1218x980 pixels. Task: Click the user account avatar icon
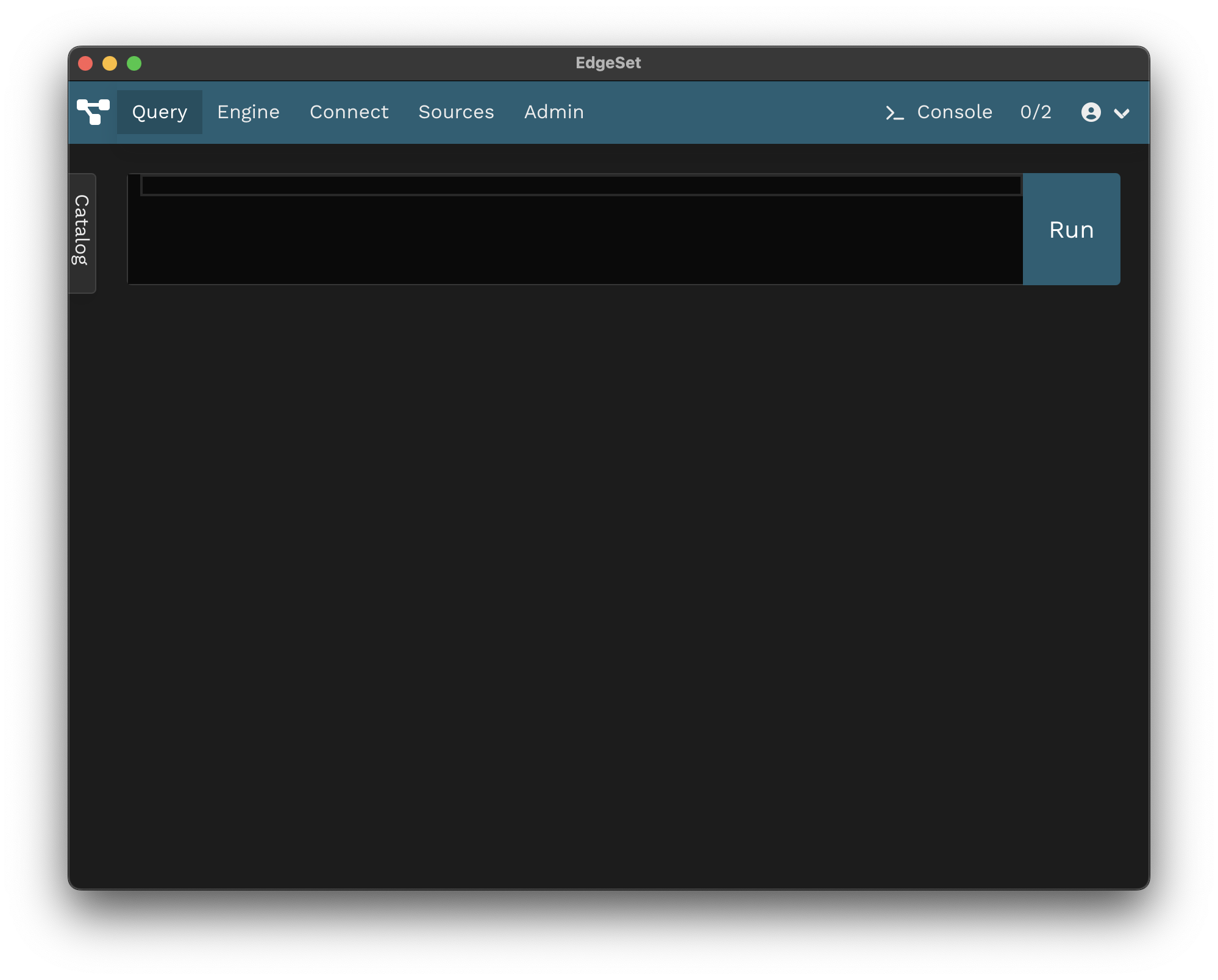tap(1091, 112)
